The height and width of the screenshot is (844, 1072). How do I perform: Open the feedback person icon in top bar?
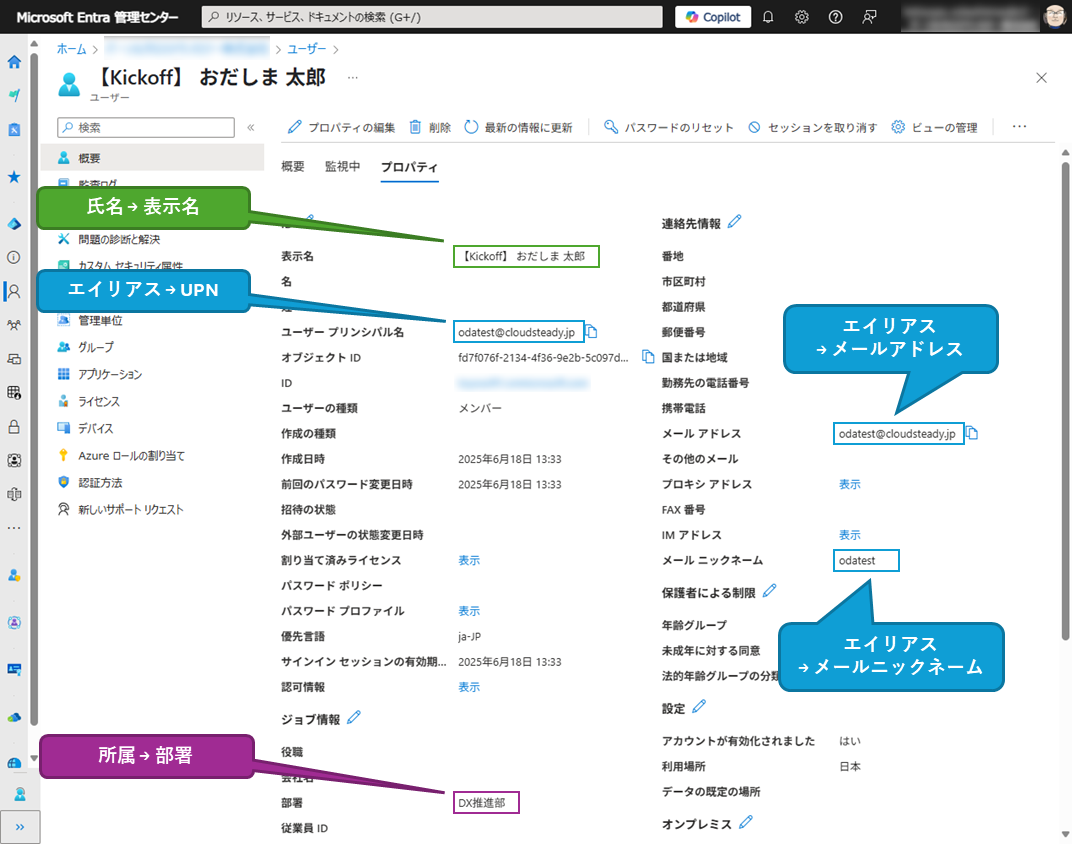point(869,17)
